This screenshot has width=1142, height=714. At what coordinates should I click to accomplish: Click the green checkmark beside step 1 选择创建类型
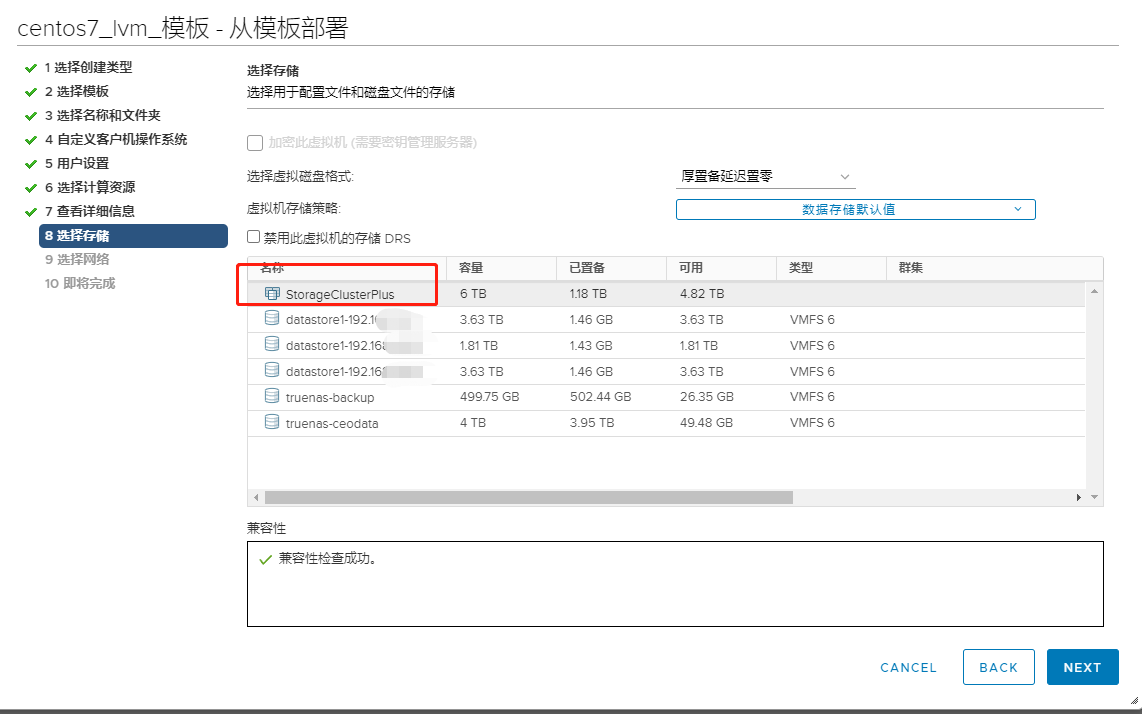point(31,68)
